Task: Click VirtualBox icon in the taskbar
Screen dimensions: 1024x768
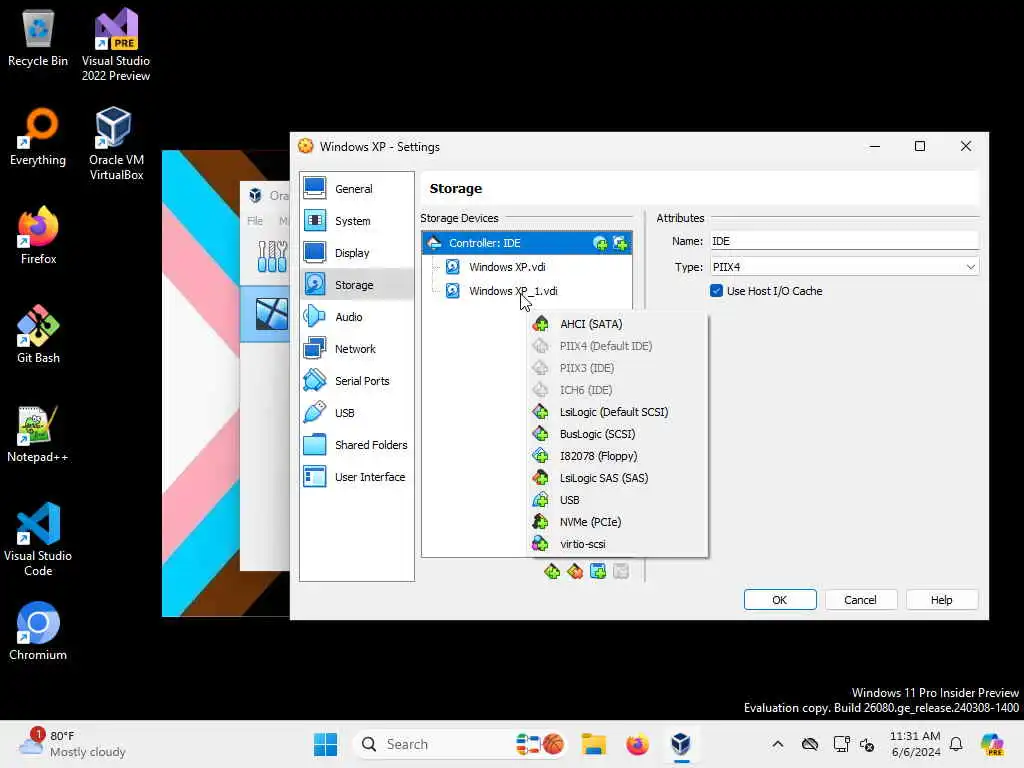Action: tap(680, 744)
